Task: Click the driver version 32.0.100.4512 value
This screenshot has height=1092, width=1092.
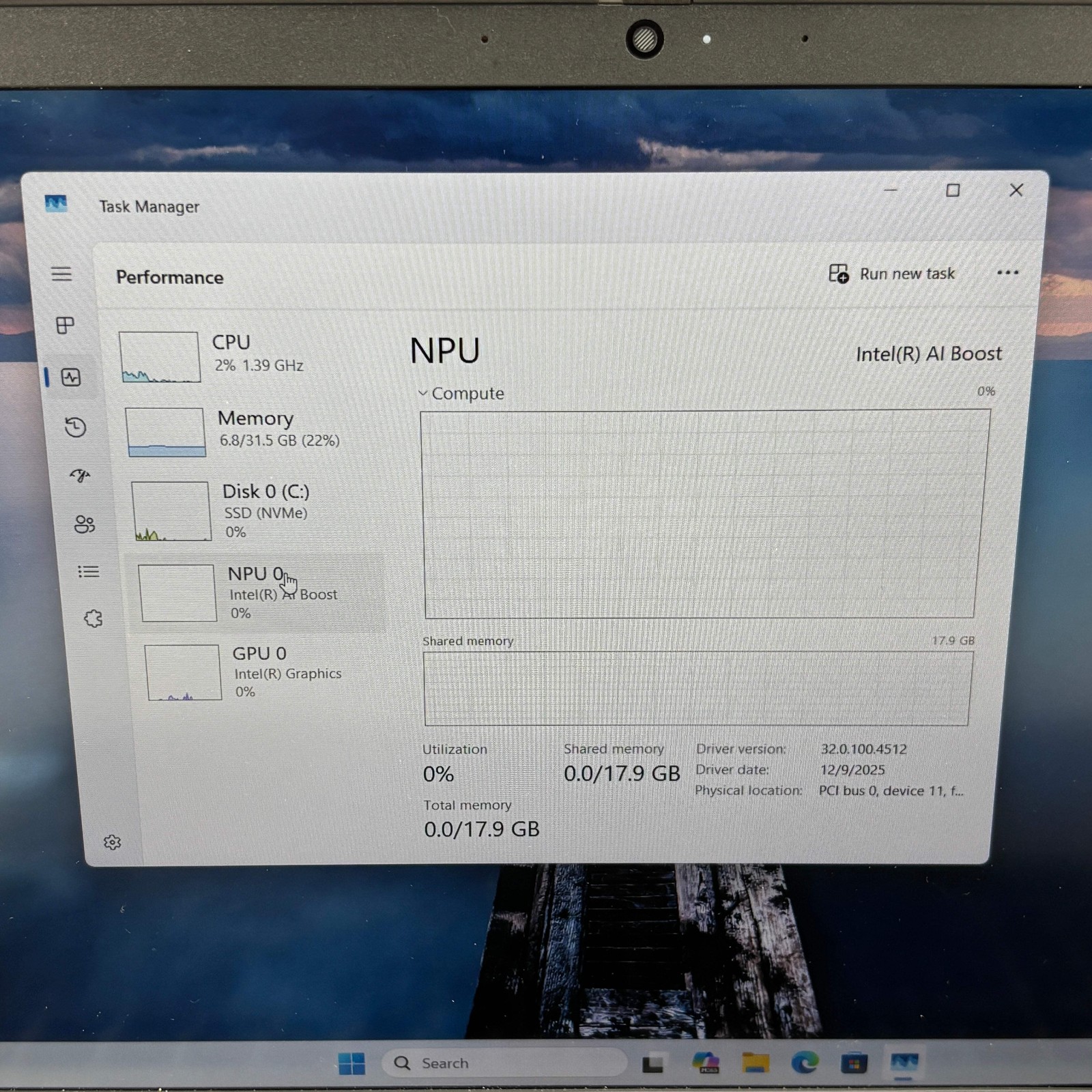Action: point(863,749)
